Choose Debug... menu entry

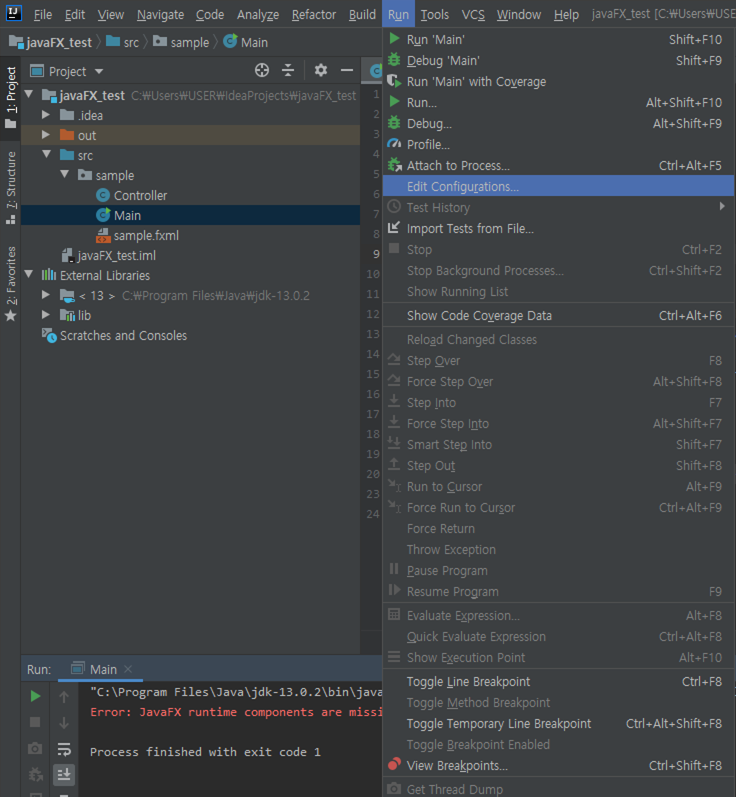tap(558, 124)
